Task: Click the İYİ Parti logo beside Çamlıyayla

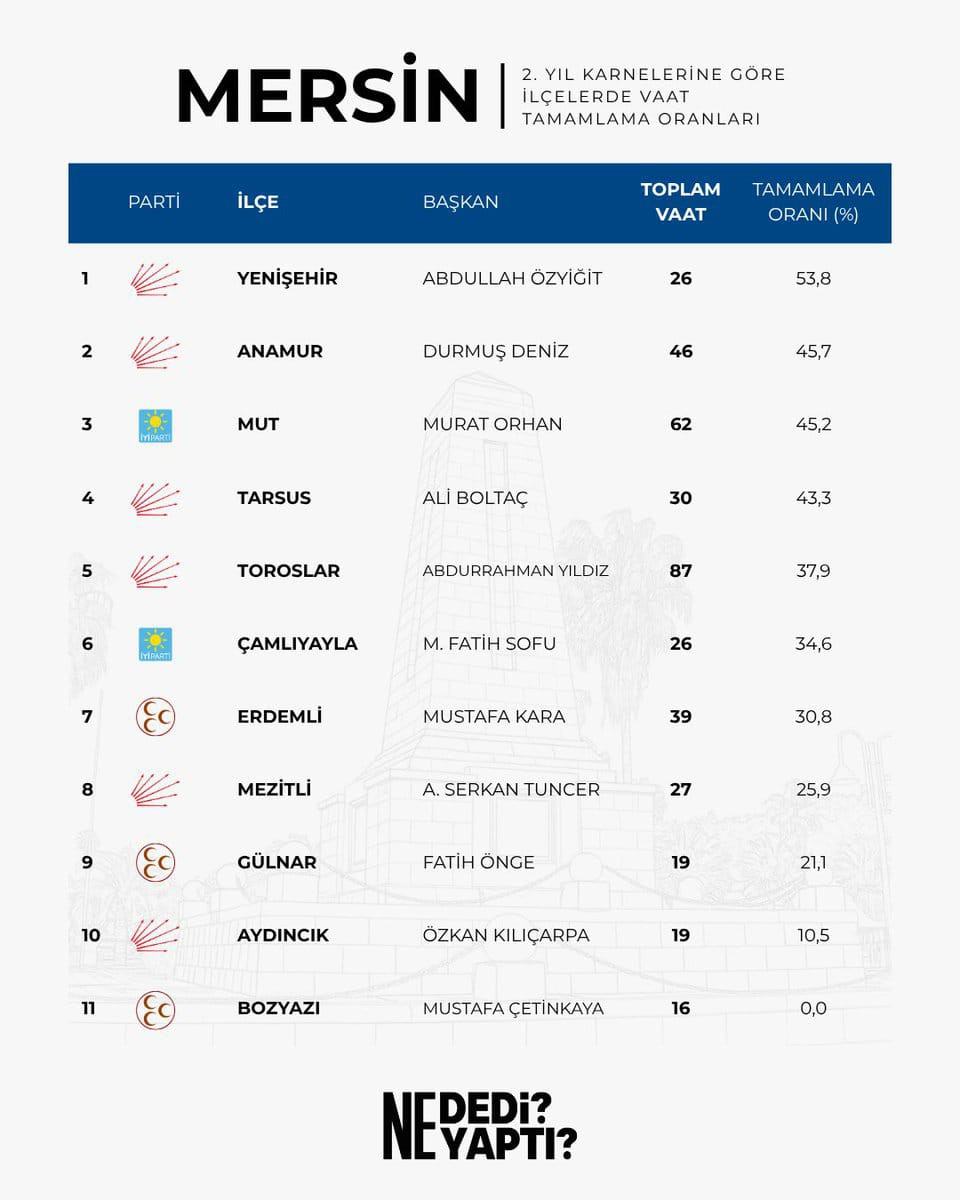Action: 155,644
